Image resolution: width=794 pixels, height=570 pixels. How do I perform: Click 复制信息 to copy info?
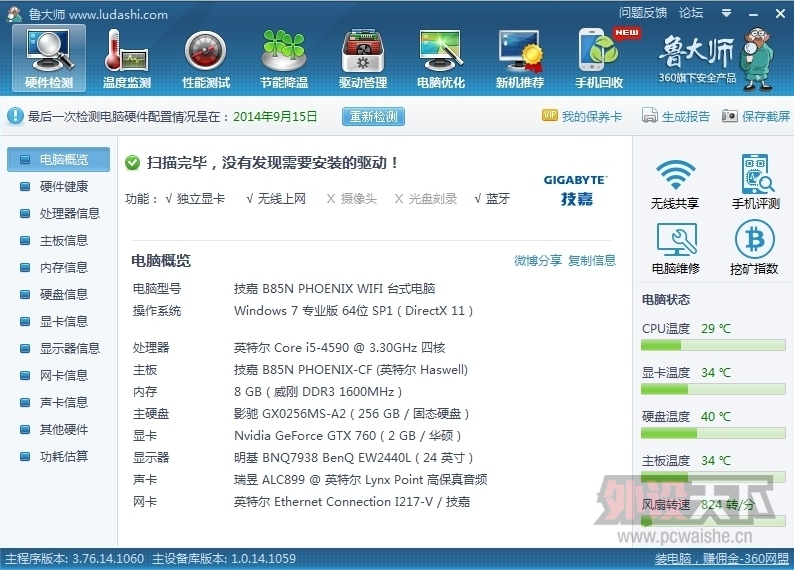[x=592, y=260]
